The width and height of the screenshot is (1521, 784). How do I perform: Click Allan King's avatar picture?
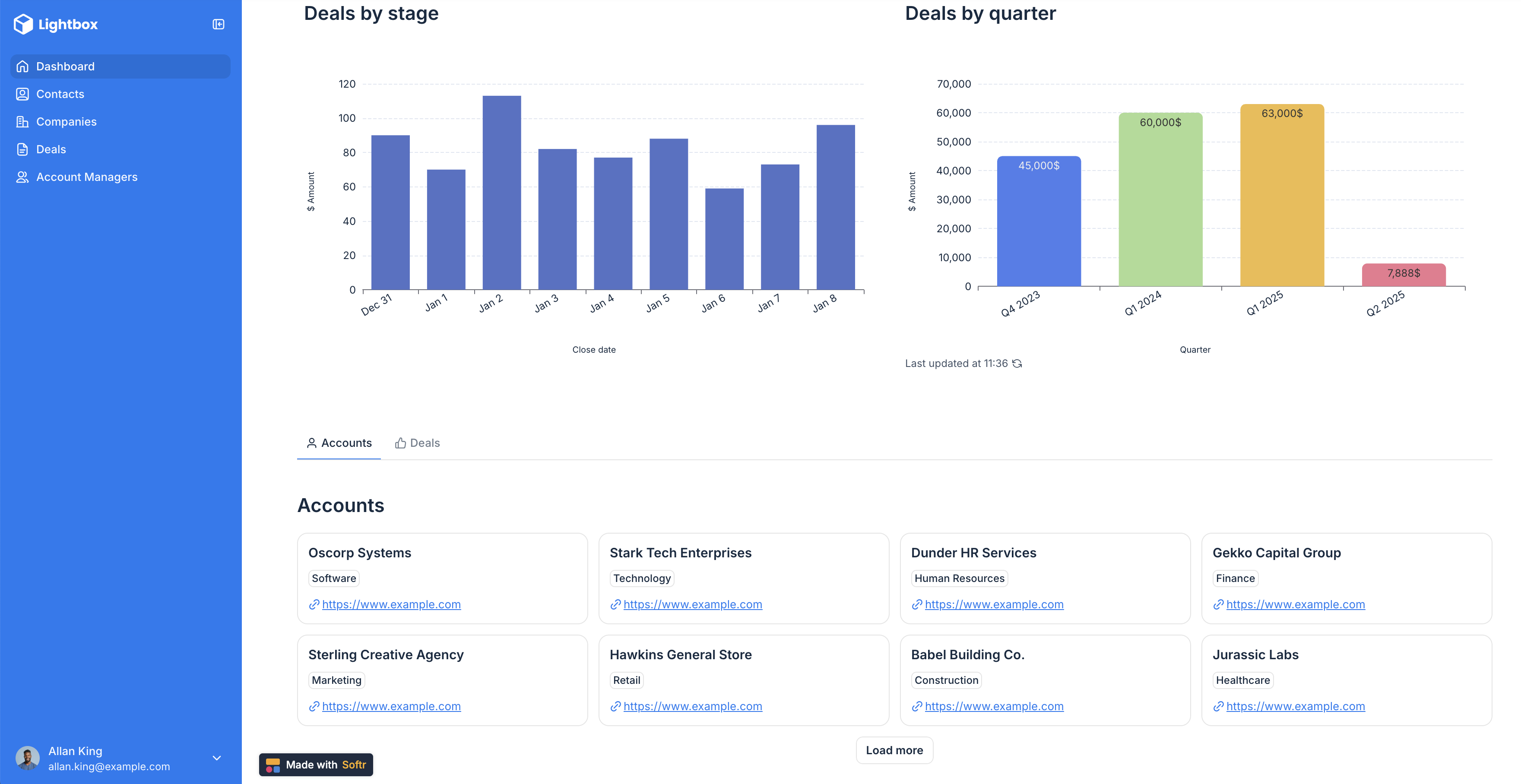pos(27,758)
